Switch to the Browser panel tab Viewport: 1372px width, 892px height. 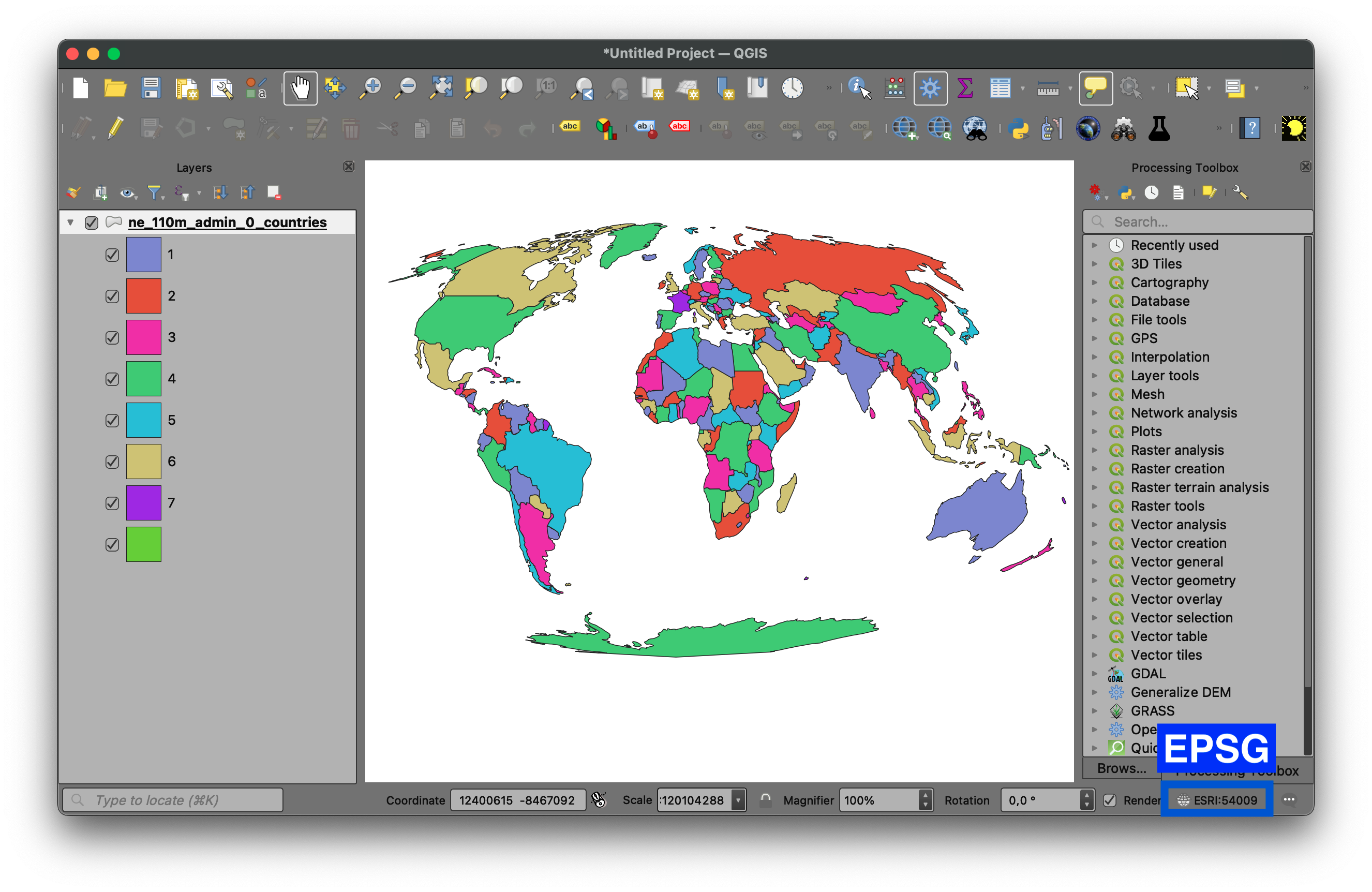1121,769
